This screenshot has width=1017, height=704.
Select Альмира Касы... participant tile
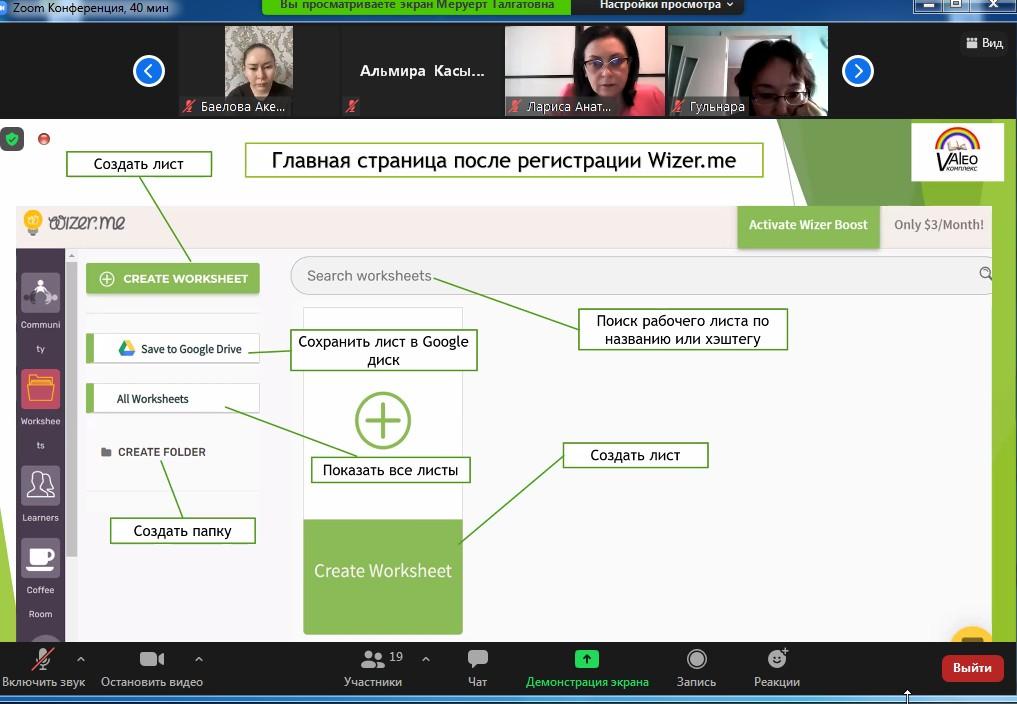(x=422, y=71)
